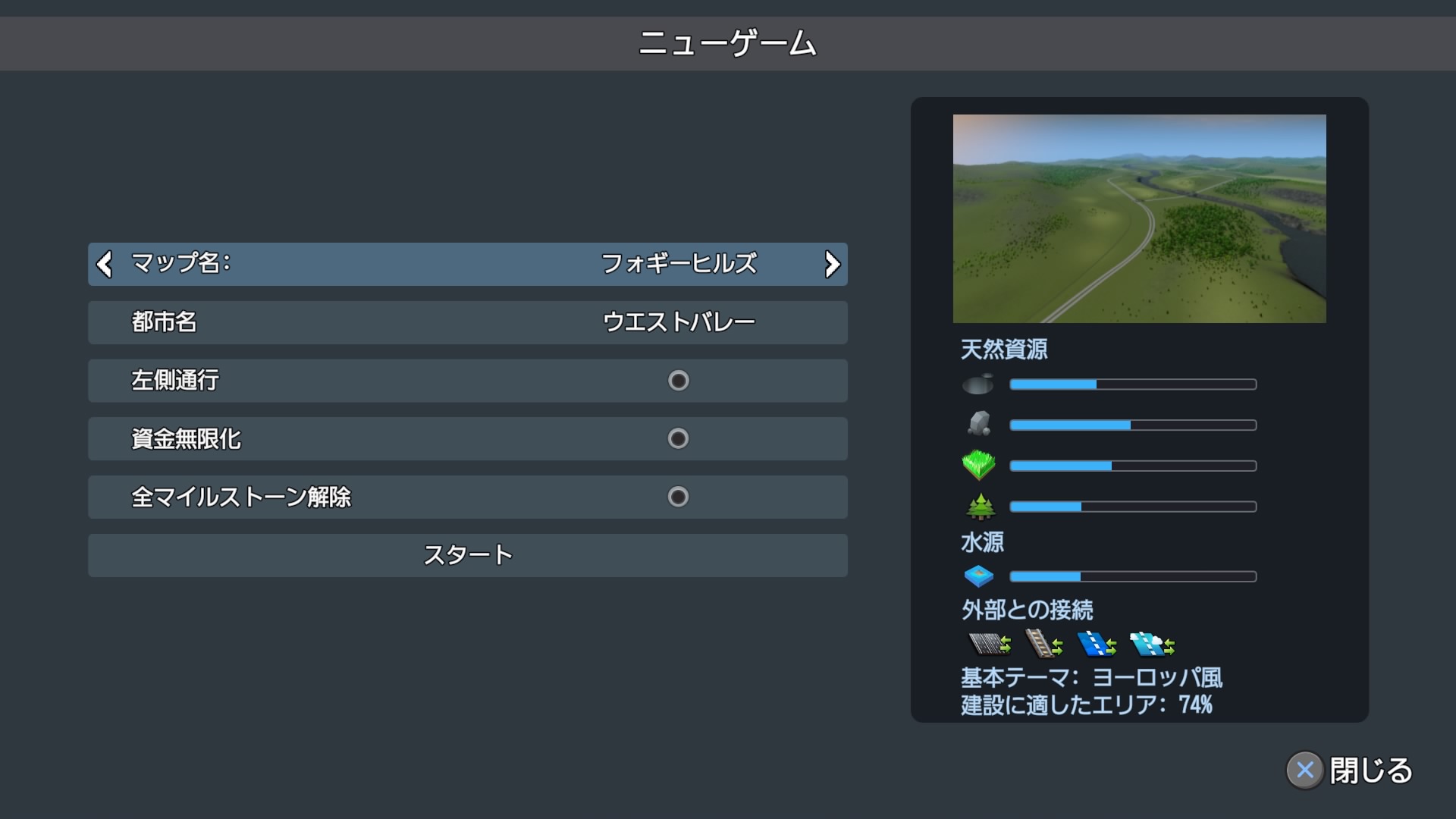Click the oil resource icon
The height and width of the screenshot is (819, 1456).
point(977,384)
